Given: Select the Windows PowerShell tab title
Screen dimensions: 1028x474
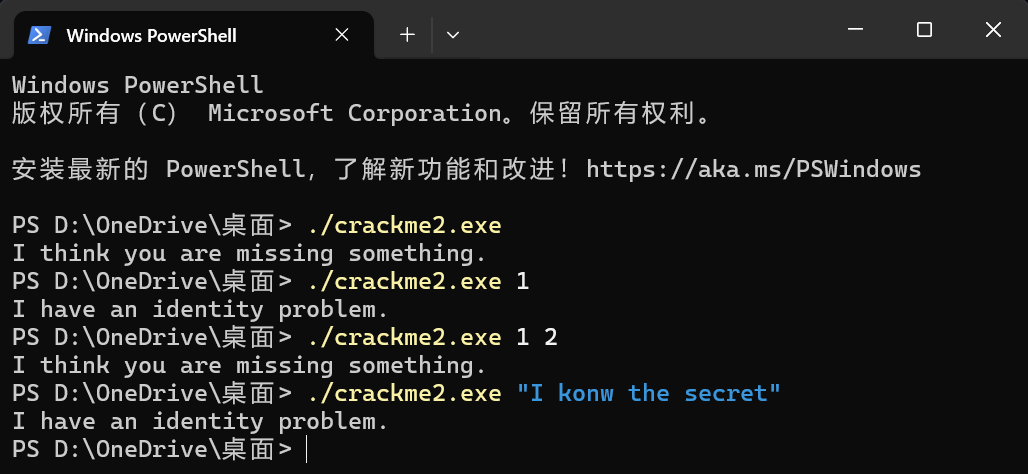Looking at the screenshot, I should tap(151, 35).
